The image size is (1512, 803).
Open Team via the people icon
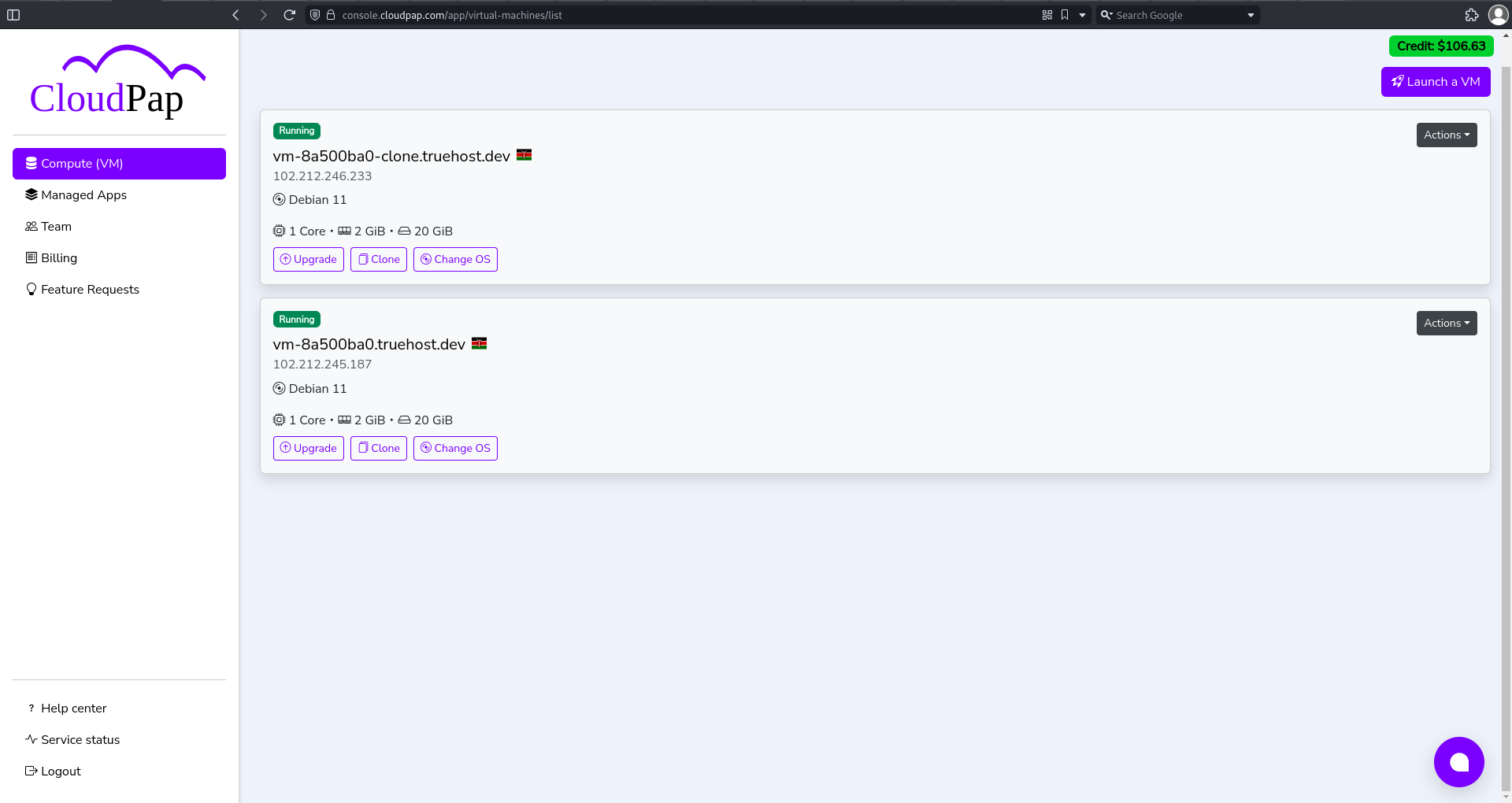[x=31, y=226]
